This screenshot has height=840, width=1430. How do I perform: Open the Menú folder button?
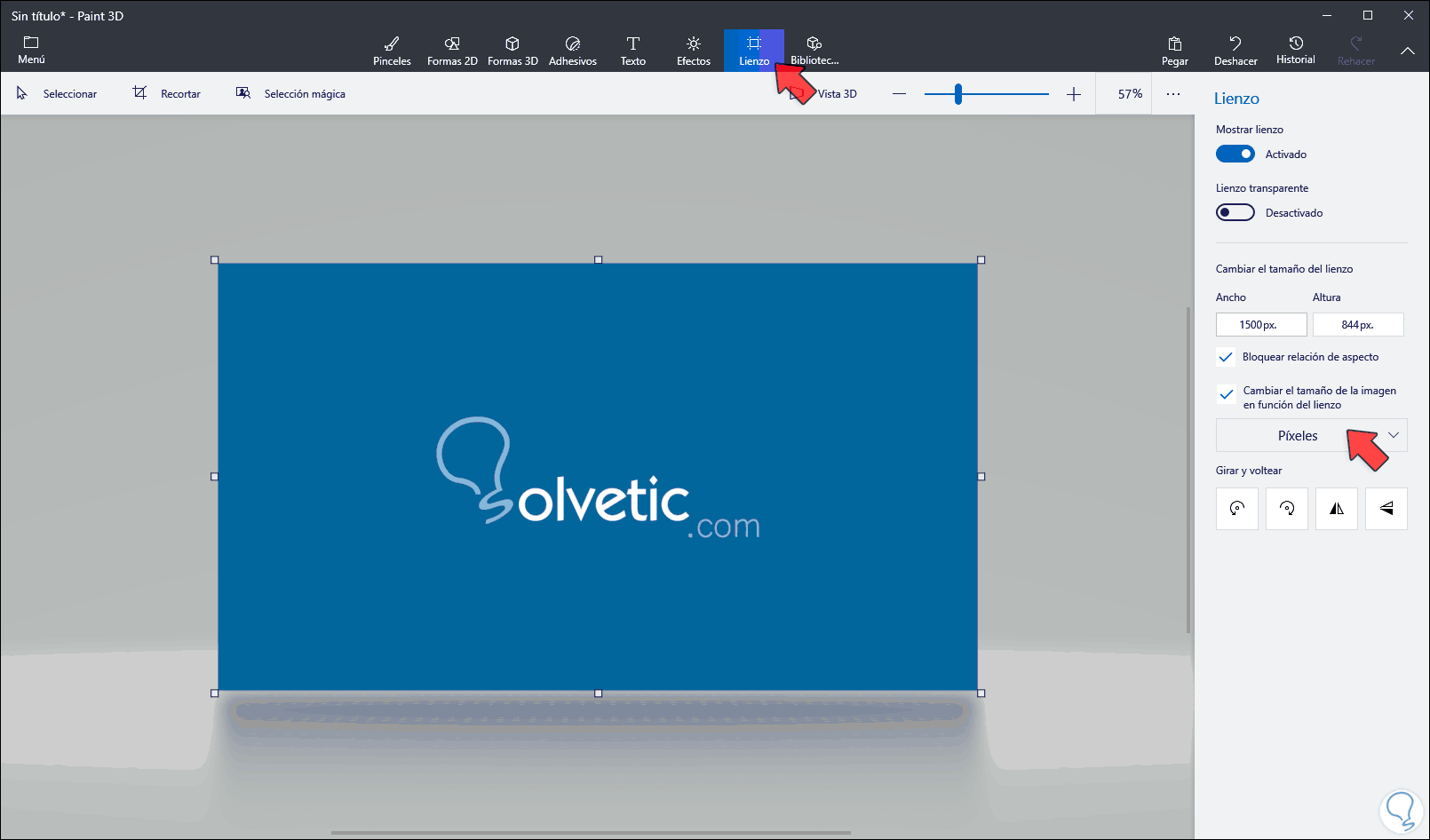[x=31, y=51]
